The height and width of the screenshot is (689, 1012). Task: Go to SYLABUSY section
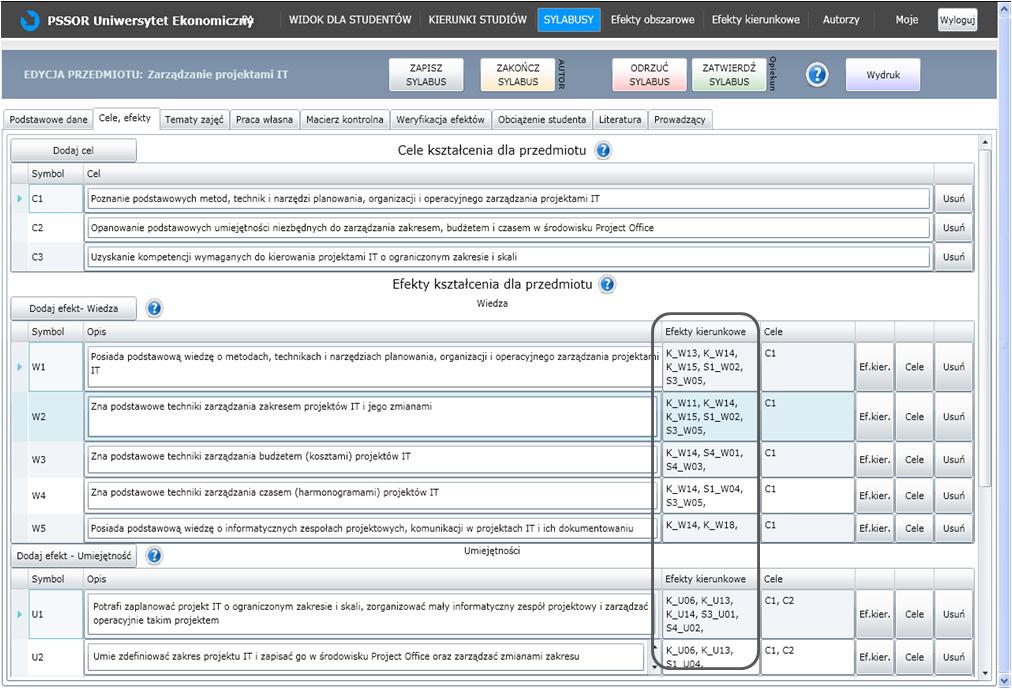568,20
